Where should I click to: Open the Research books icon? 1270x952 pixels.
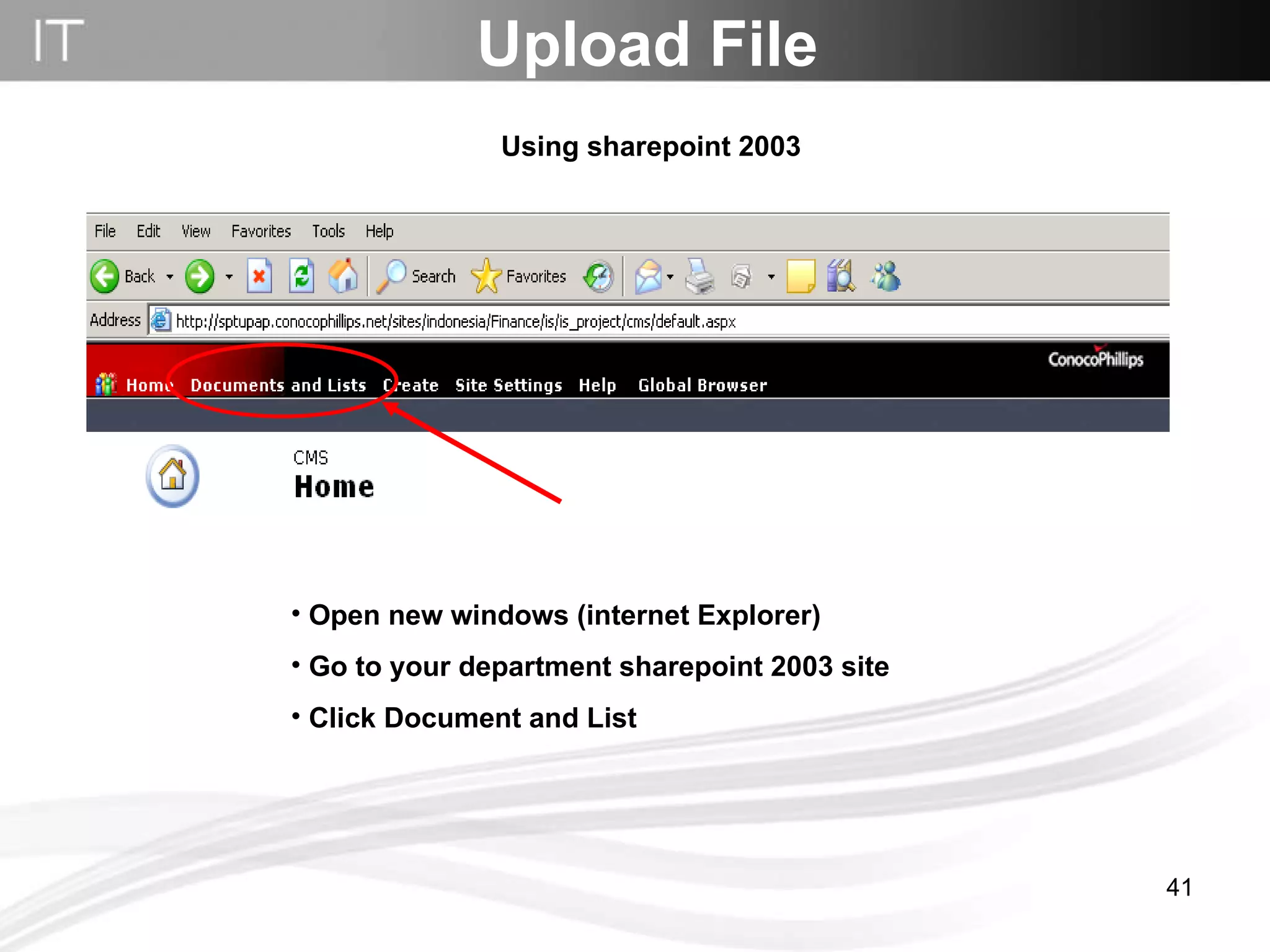(841, 276)
